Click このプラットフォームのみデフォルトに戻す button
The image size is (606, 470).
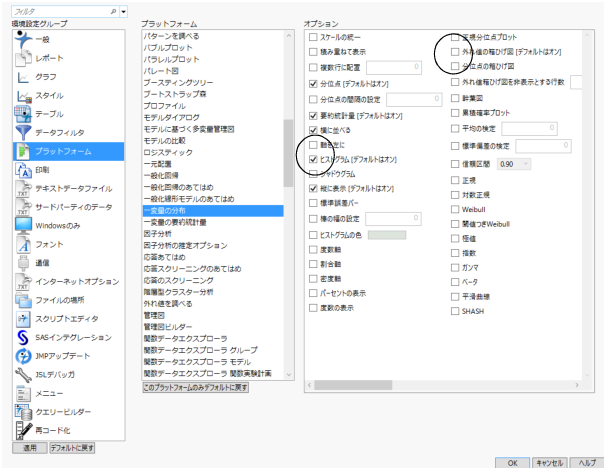click(x=196, y=387)
